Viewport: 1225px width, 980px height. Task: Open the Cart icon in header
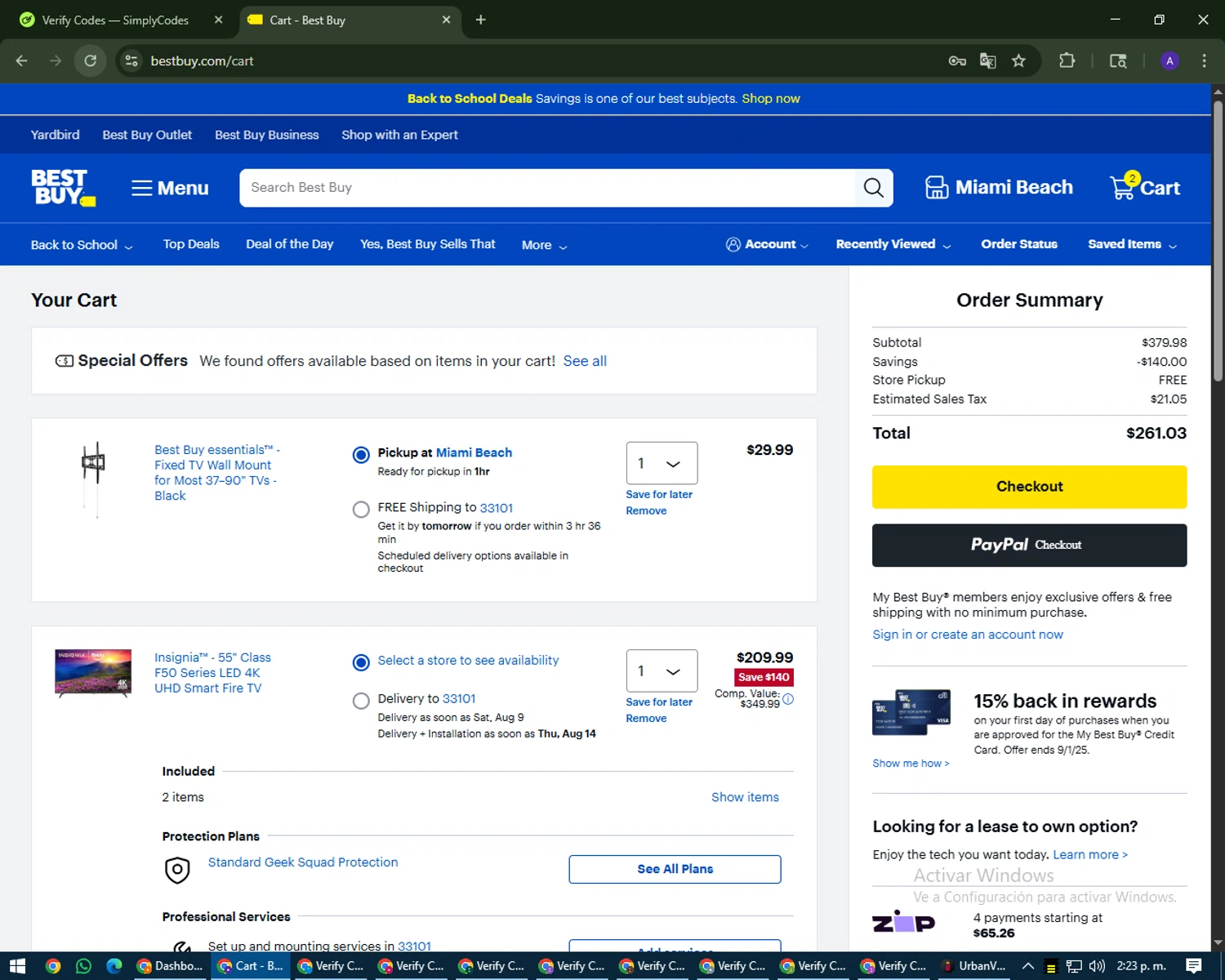click(x=1144, y=187)
